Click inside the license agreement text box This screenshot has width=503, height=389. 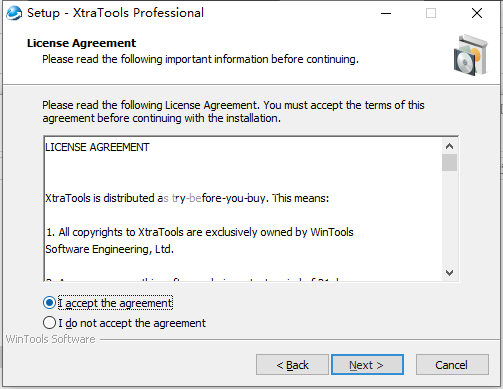pos(243,209)
